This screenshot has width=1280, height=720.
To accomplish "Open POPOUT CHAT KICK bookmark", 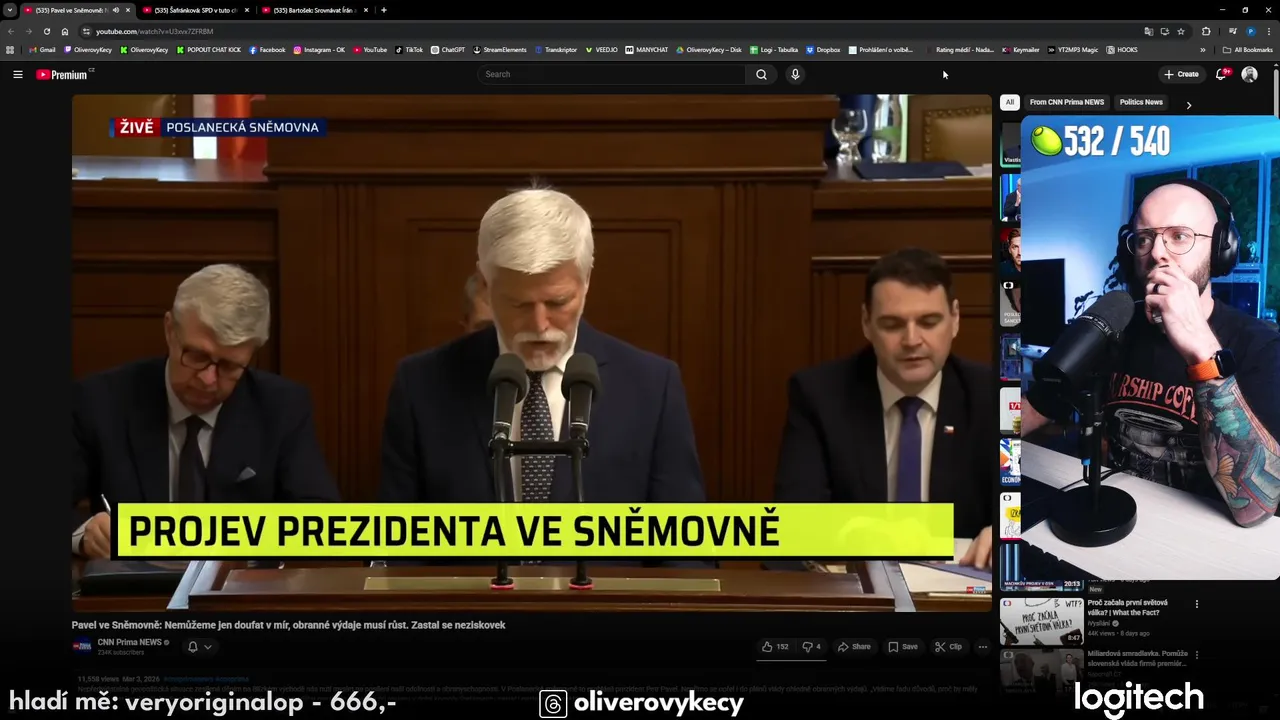I will coord(209,49).
